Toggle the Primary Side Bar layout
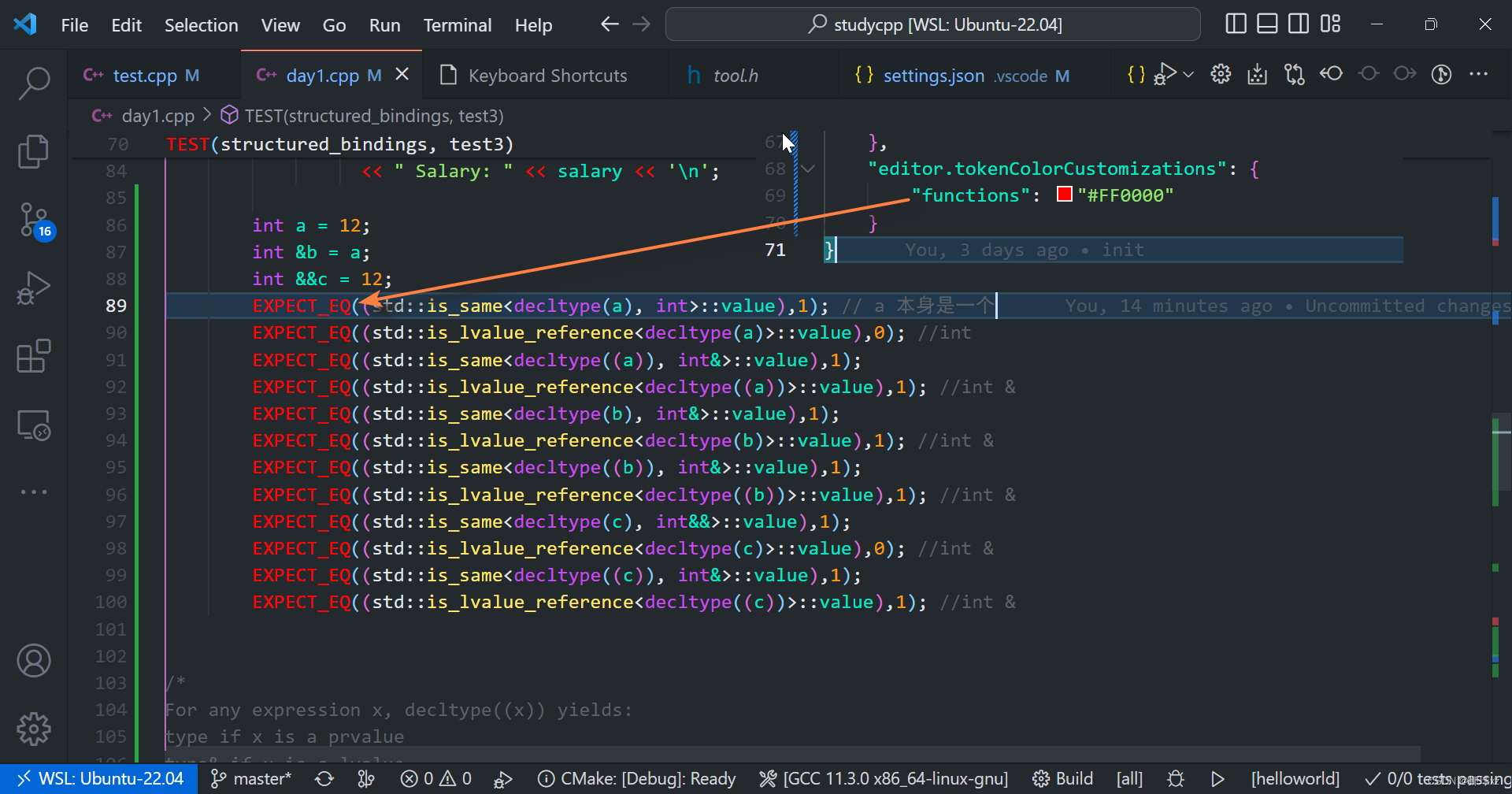The image size is (1512, 794). point(1236,24)
